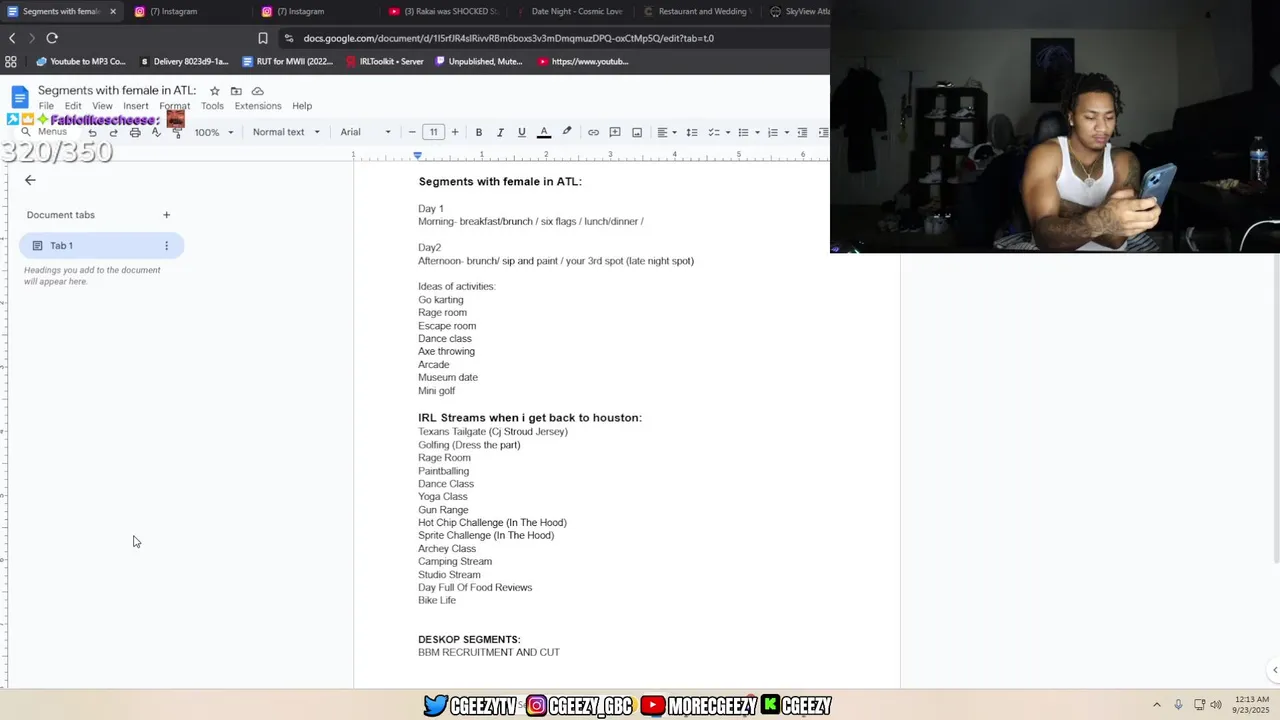This screenshot has height=720, width=1280.
Task: Open the numbered list options
Action: point(778,132)
